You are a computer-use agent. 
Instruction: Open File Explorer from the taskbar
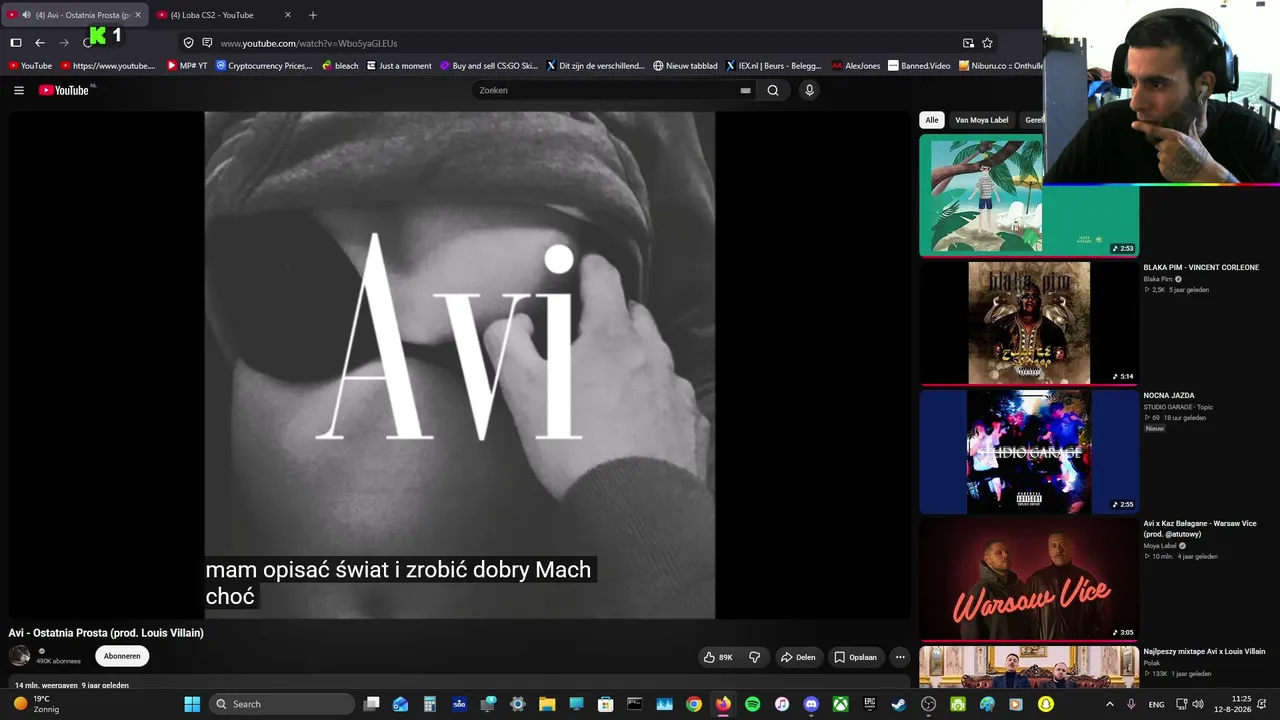tap(547, 704)
